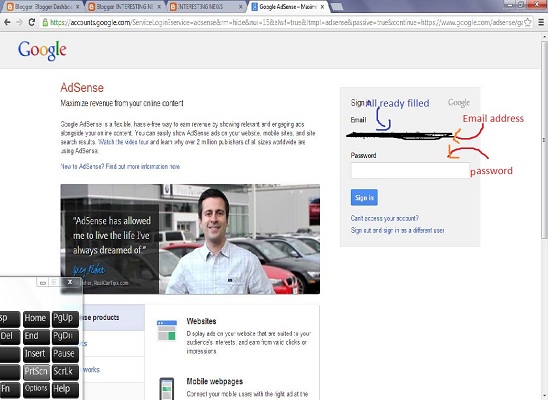548x400 pixels.
Task: Tap the PrtScn key on on-screen keyboard
Action: [x=36, y=372]
